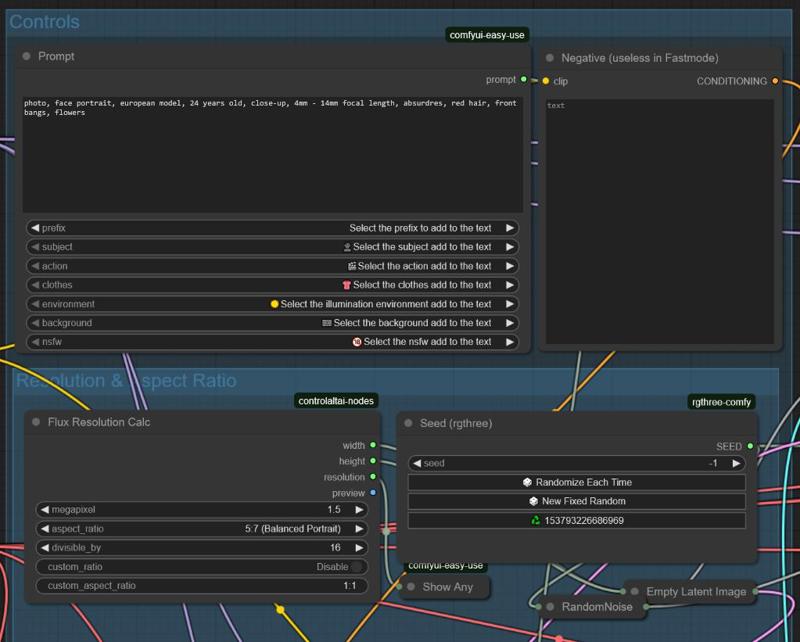800x642 pixels.
Task: Click the controlaltai-nodes badge
Action: [336, 401]
